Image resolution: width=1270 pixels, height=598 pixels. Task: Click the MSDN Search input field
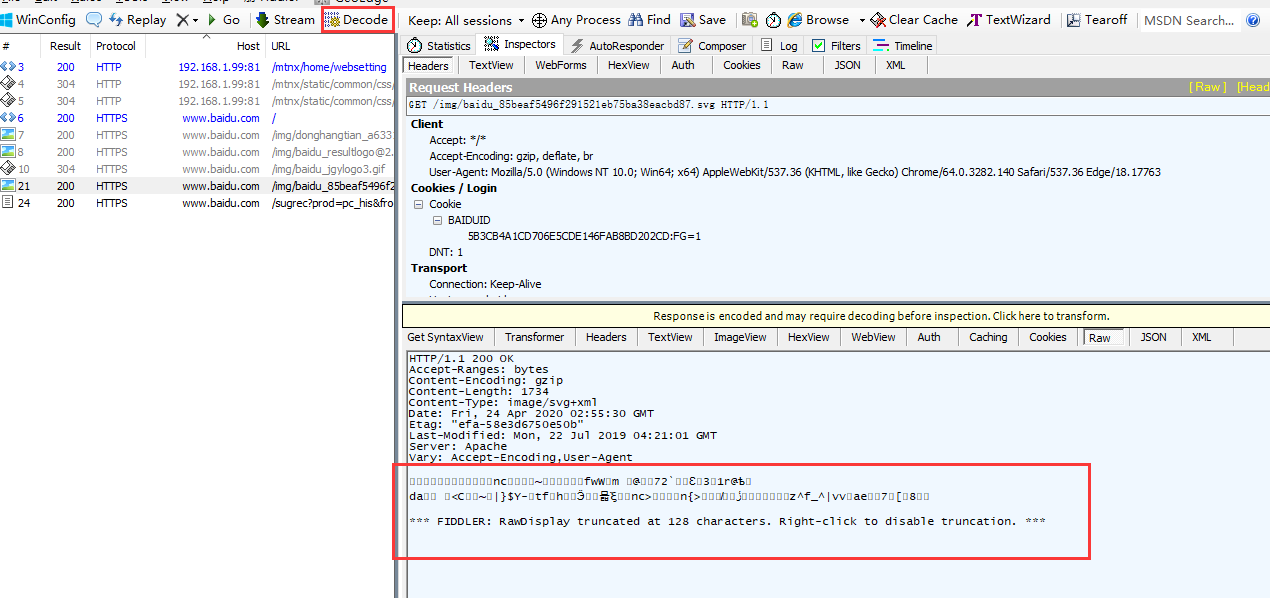tap(1190, 20)
